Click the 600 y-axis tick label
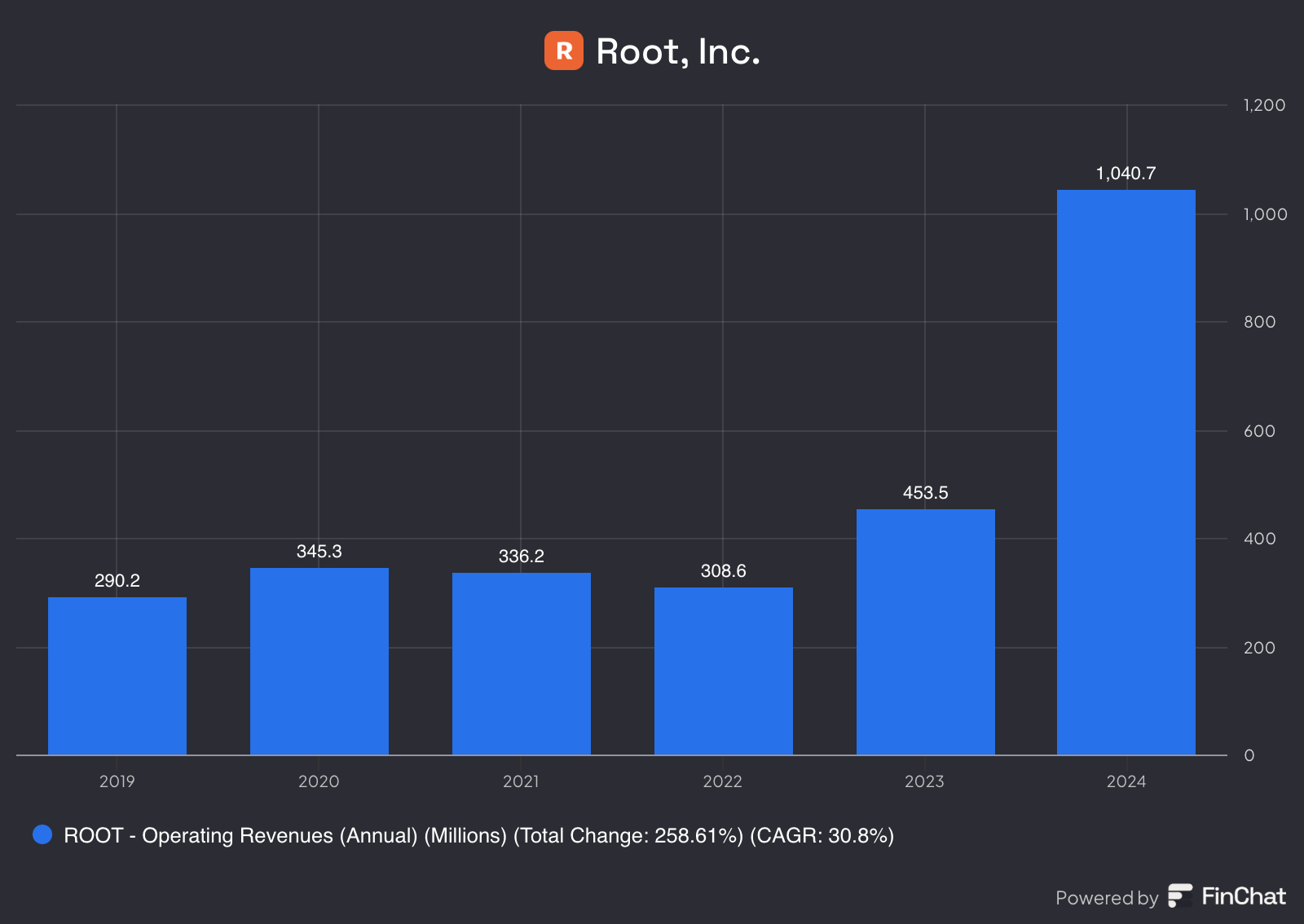The height and width of the screenshot is (924, 1304). coord(1259,431)
